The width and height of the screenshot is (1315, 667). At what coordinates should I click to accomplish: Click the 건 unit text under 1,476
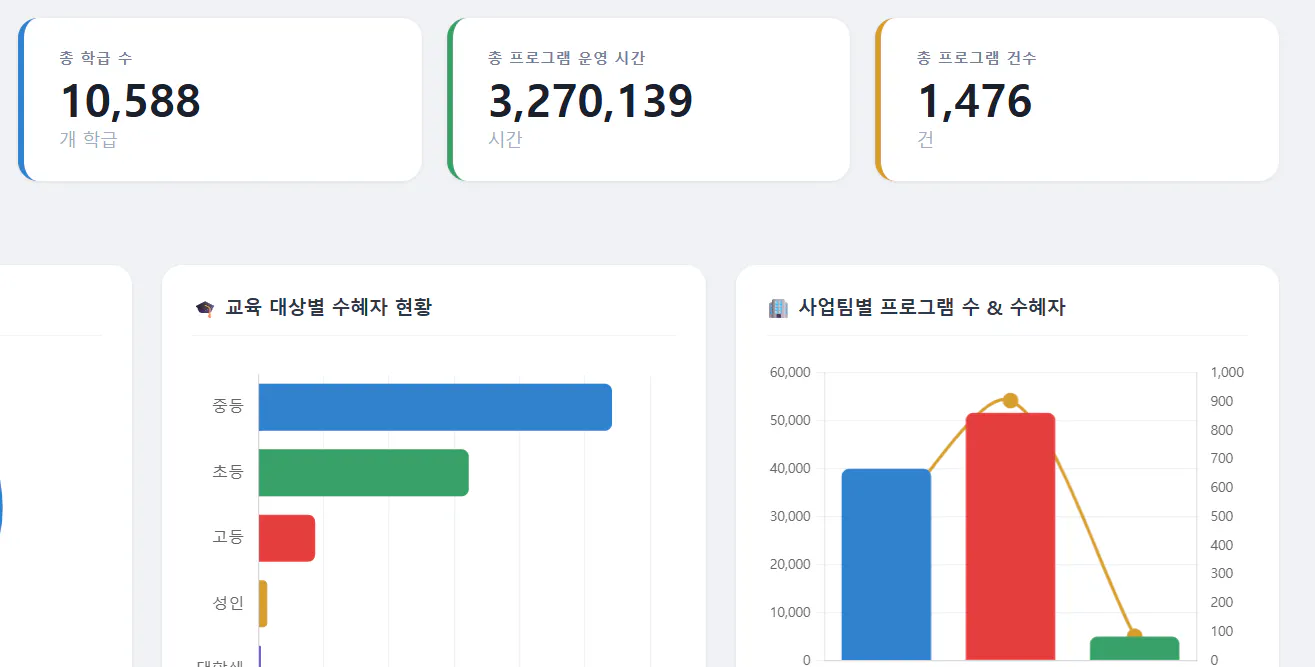pos(925,139)
